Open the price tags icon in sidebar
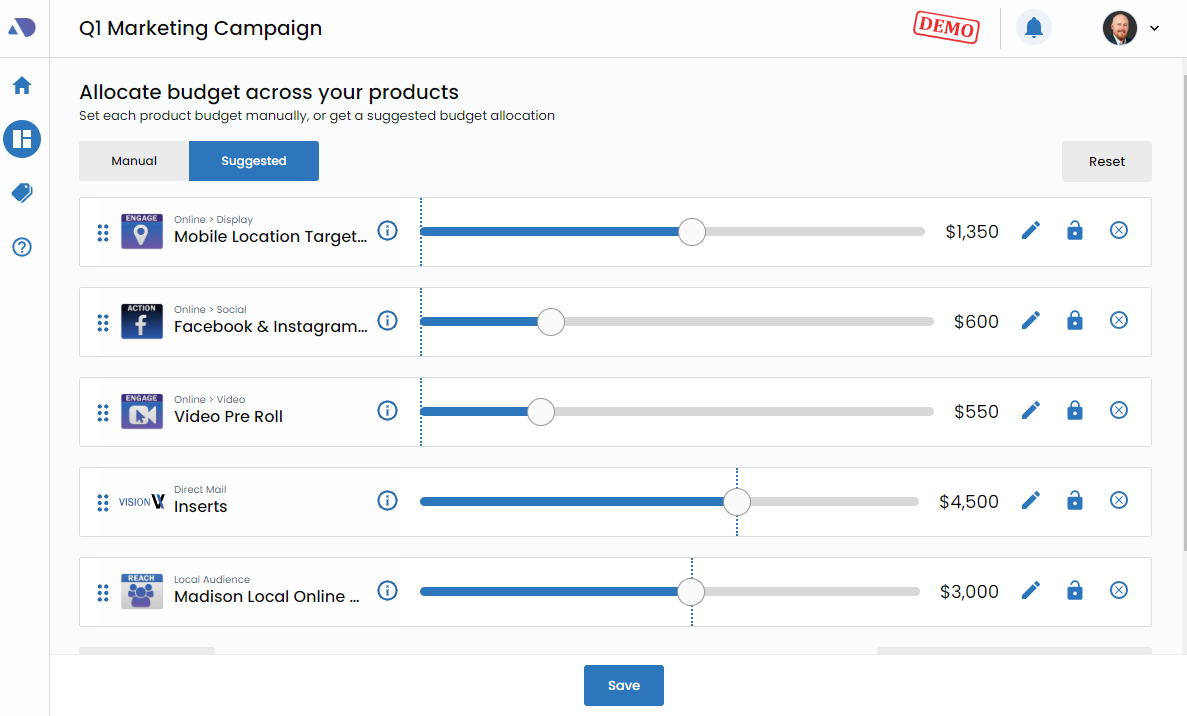Viewport: 1187px width, 716px height. tap(22, 193)
